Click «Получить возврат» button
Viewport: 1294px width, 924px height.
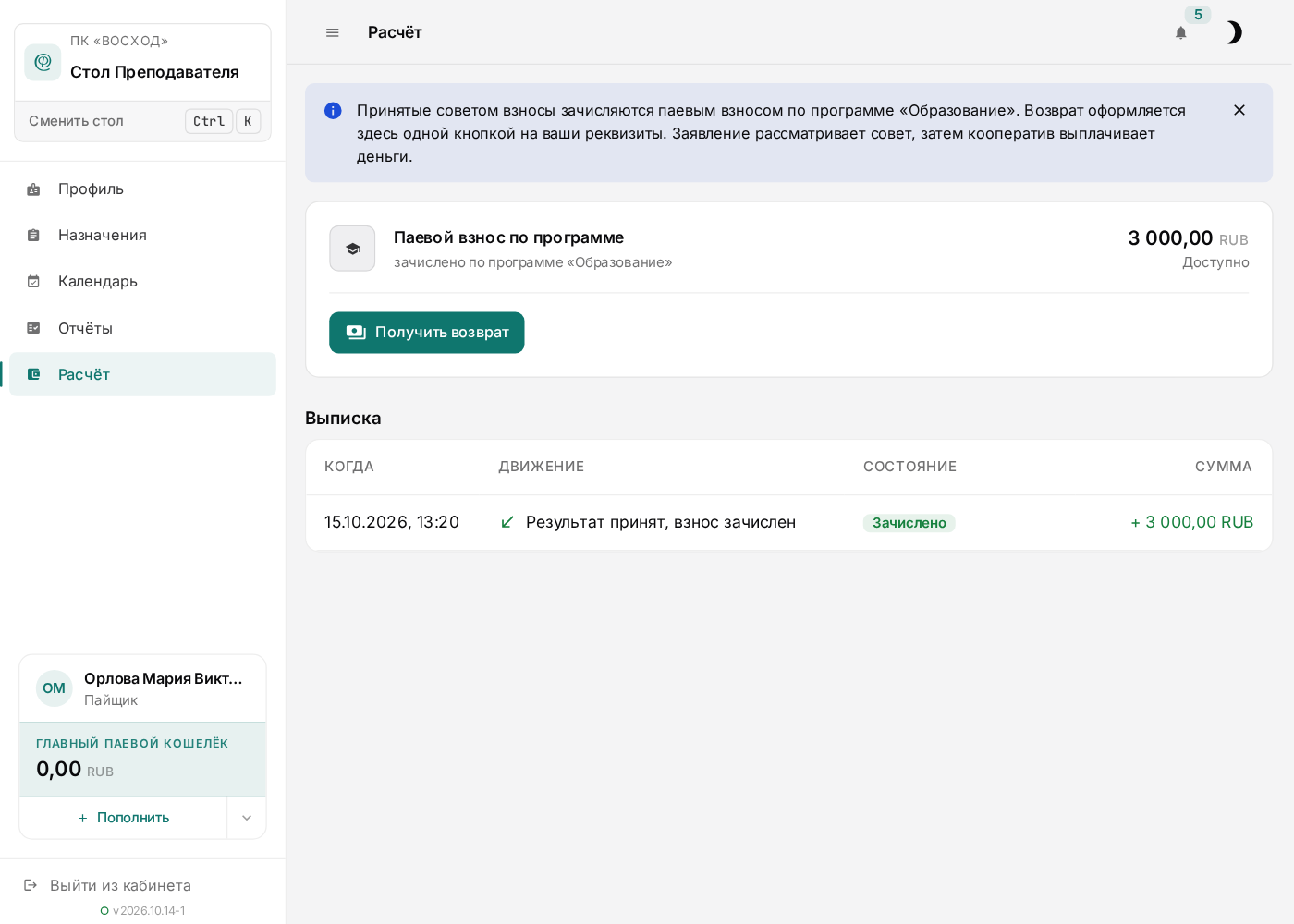[x=427, y=333]
